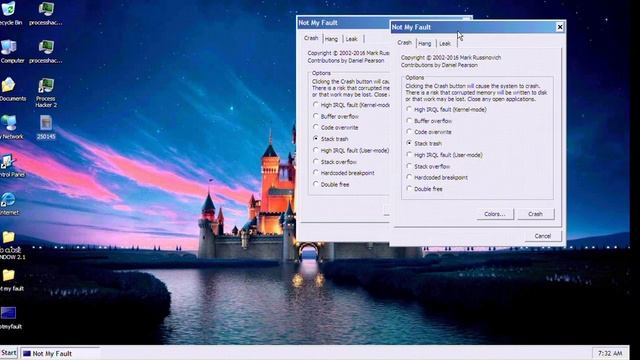This screenshot has height=360, width=640.
Task: Select Hardcoded breakpoint in back Not My Fault window
Action: click(x=343, y=173)
